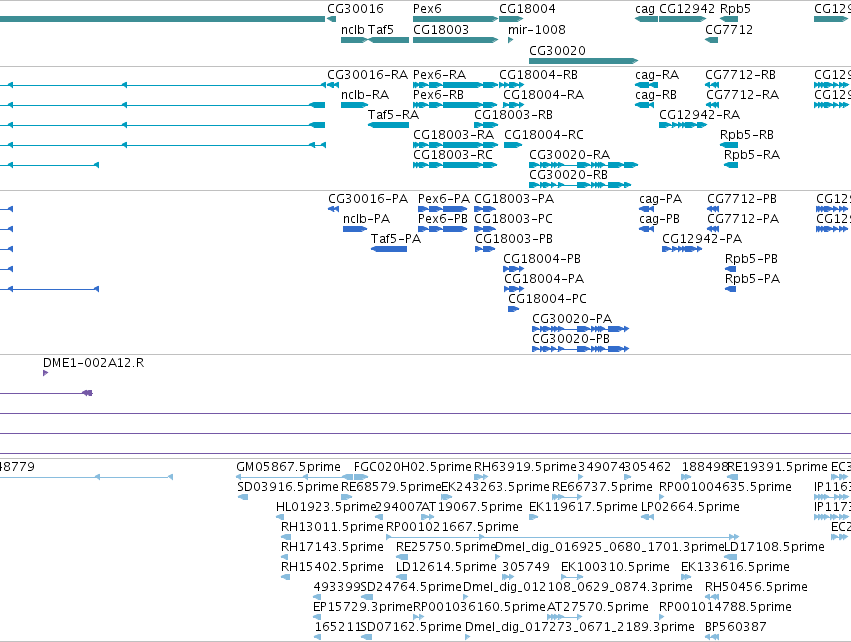Select the Taf5 gene label

click(x=380, y=29)
